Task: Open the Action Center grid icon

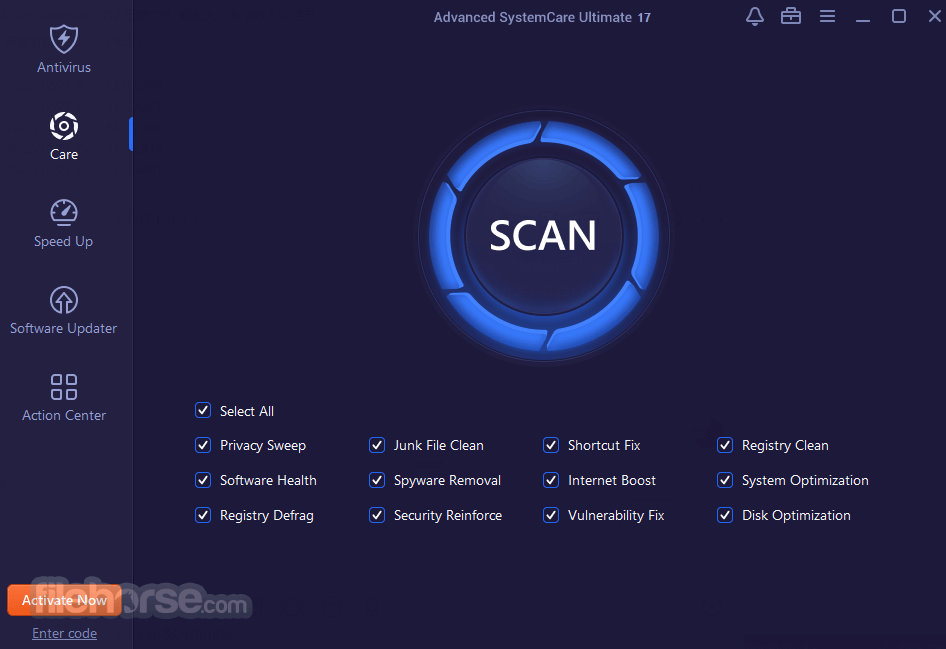Action: pyautogui.click(x=64, y=387)
